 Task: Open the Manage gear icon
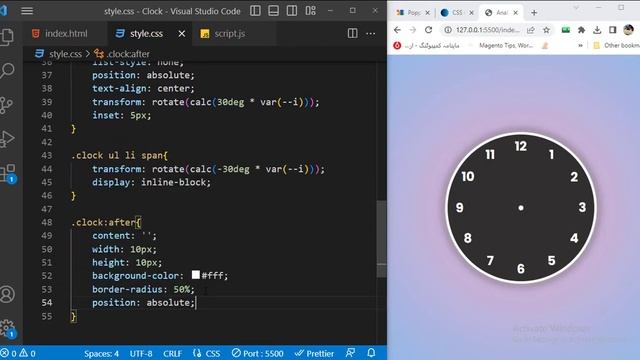(7, 329)
